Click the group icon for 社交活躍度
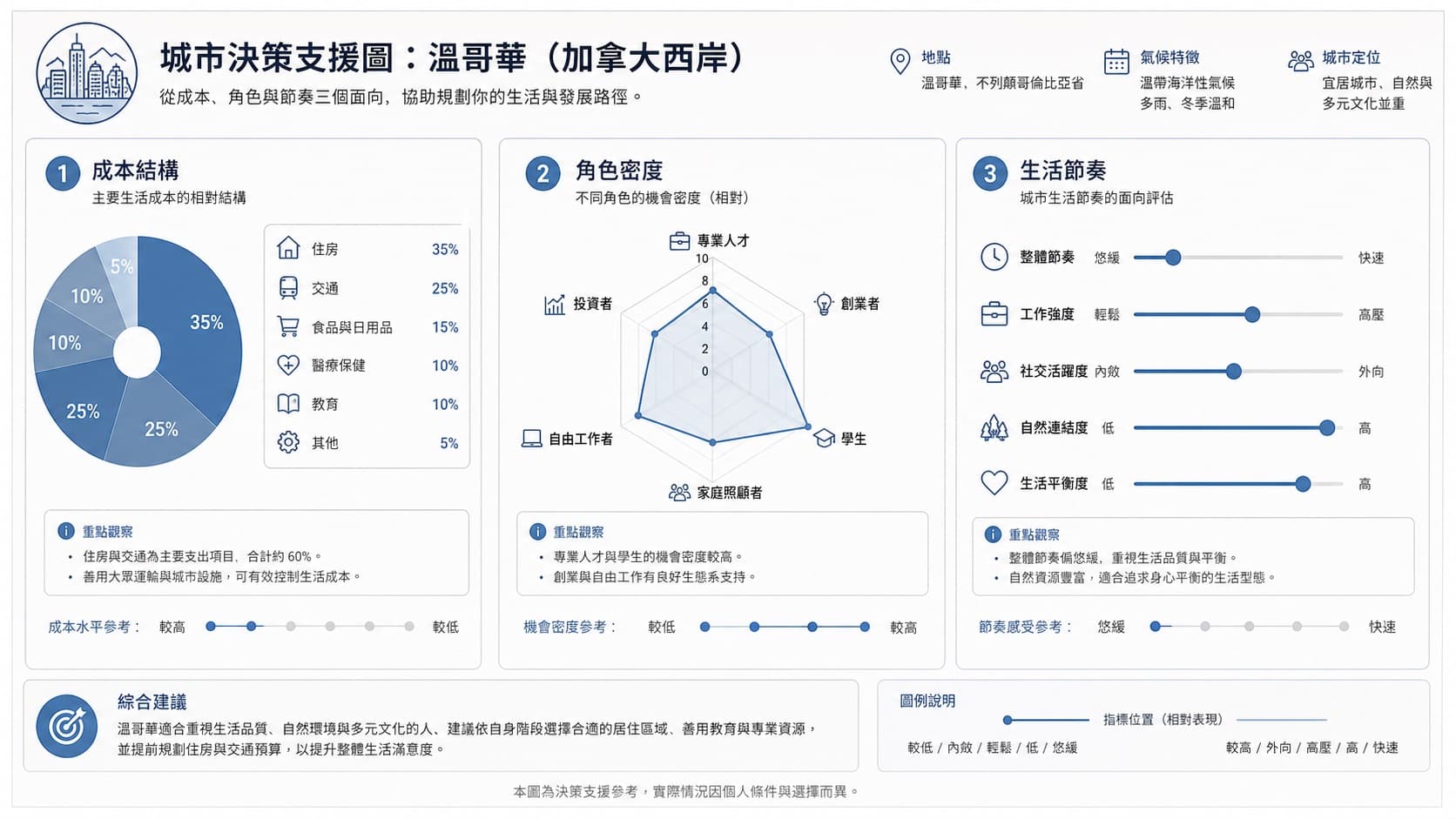 coord(994,372)
